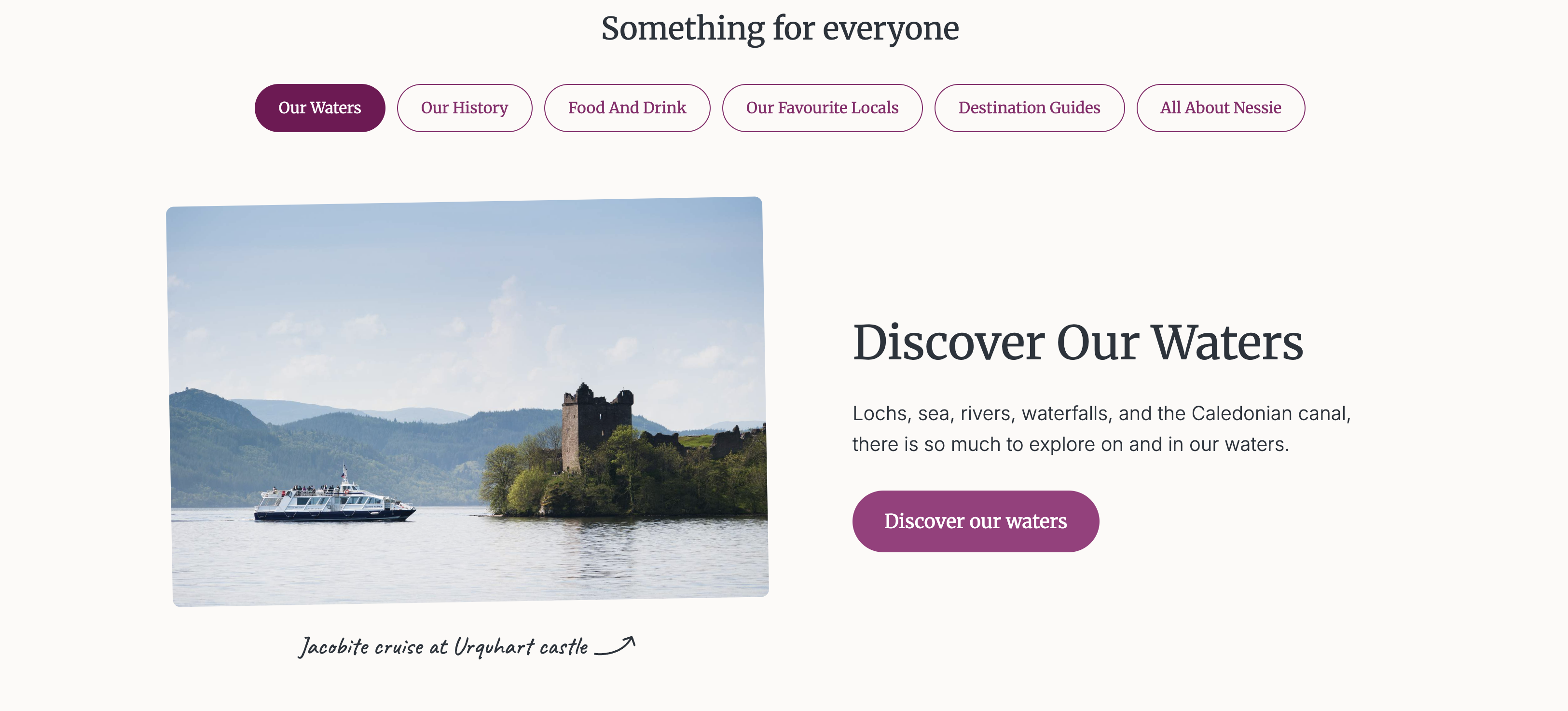The height and width of the screenshot is (711, 1568).
Task: Select the All About Nessie tab
Action: tap(1221, 108)
